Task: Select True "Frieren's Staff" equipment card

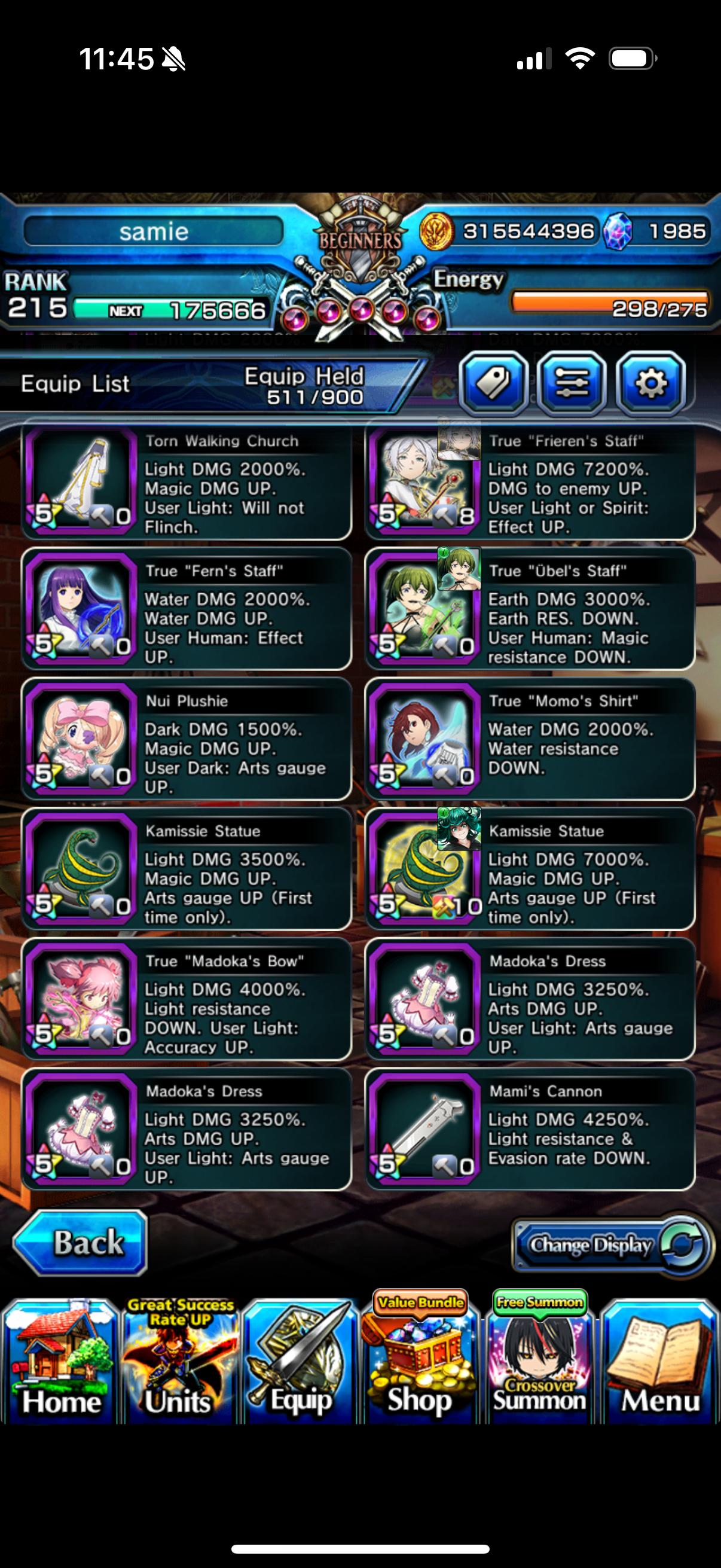Action: (x=530, y=481)
